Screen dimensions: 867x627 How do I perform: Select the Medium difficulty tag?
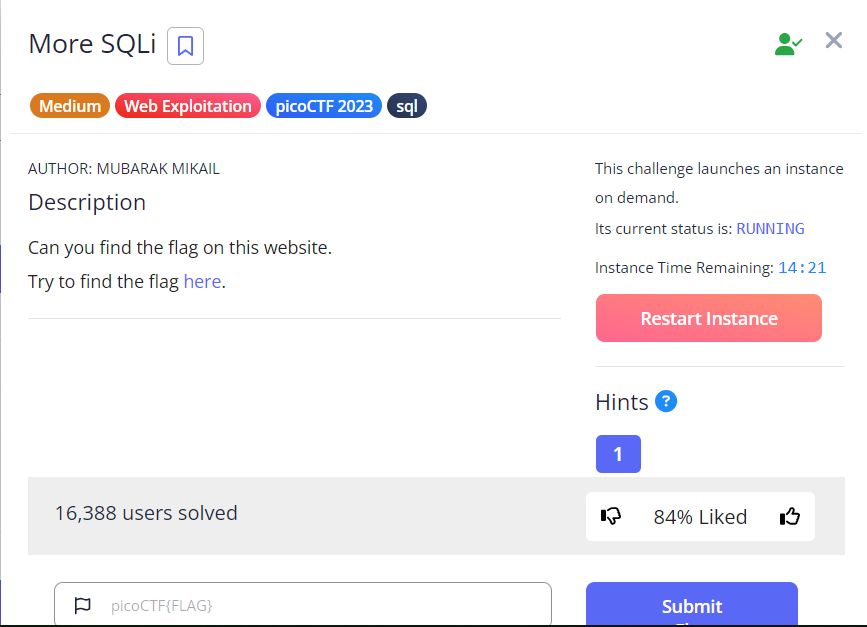69,105
